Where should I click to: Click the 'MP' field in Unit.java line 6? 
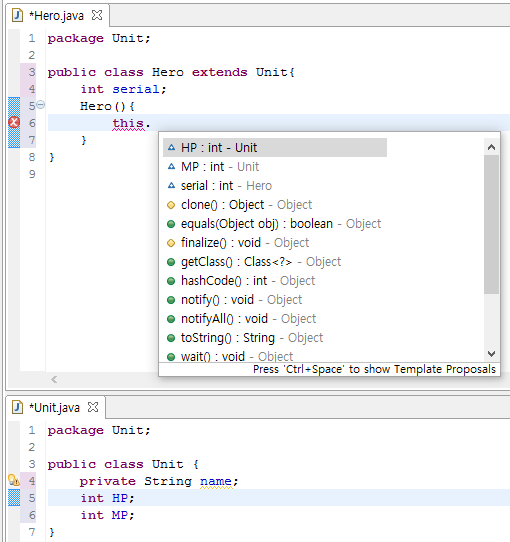pyautogui.click(x=120, y=515)
